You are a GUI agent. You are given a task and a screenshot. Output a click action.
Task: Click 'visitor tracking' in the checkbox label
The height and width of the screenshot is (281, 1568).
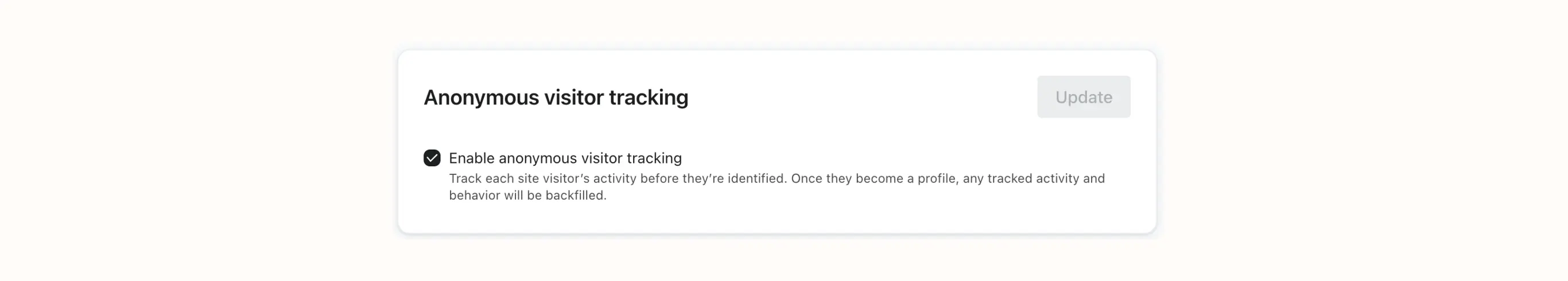[x=631, y=158]
